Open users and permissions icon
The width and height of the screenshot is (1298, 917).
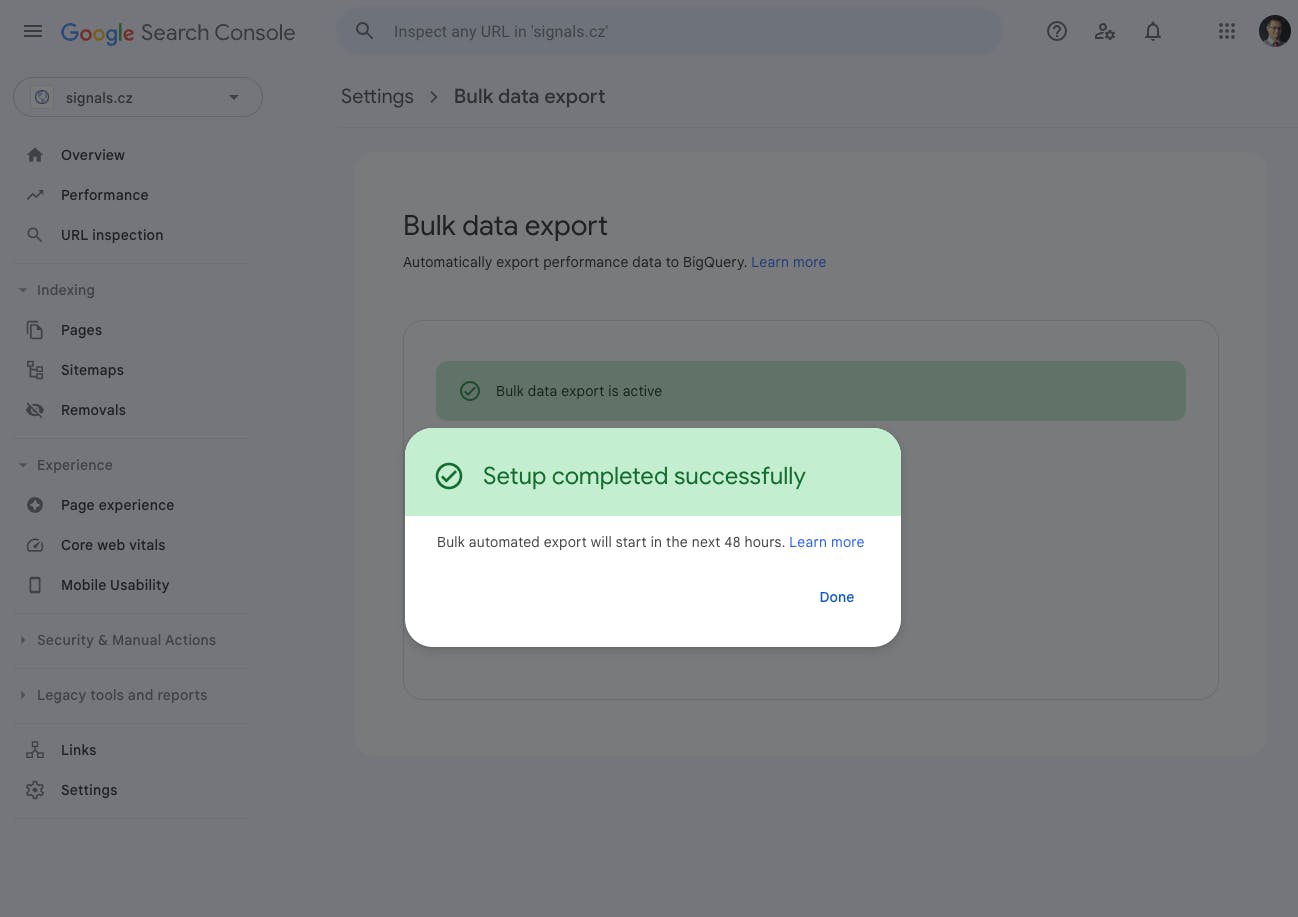(1105, 32)
